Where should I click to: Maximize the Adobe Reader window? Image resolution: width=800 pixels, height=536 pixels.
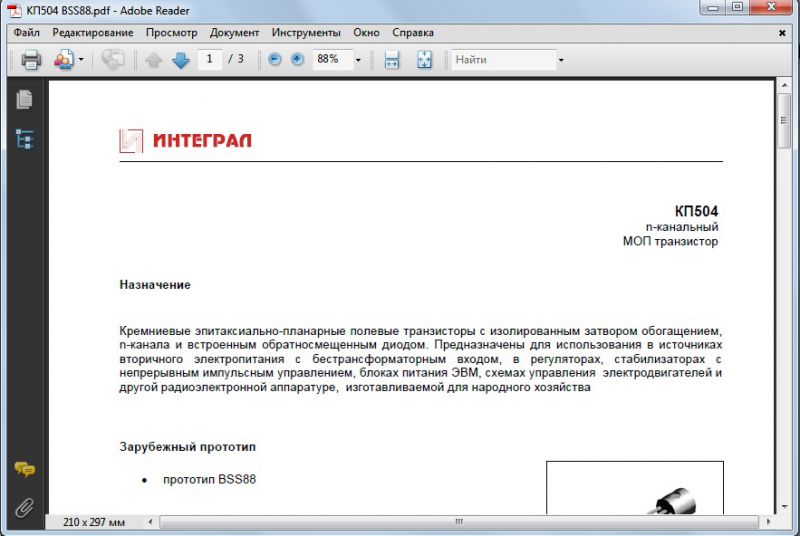(738, 7)
